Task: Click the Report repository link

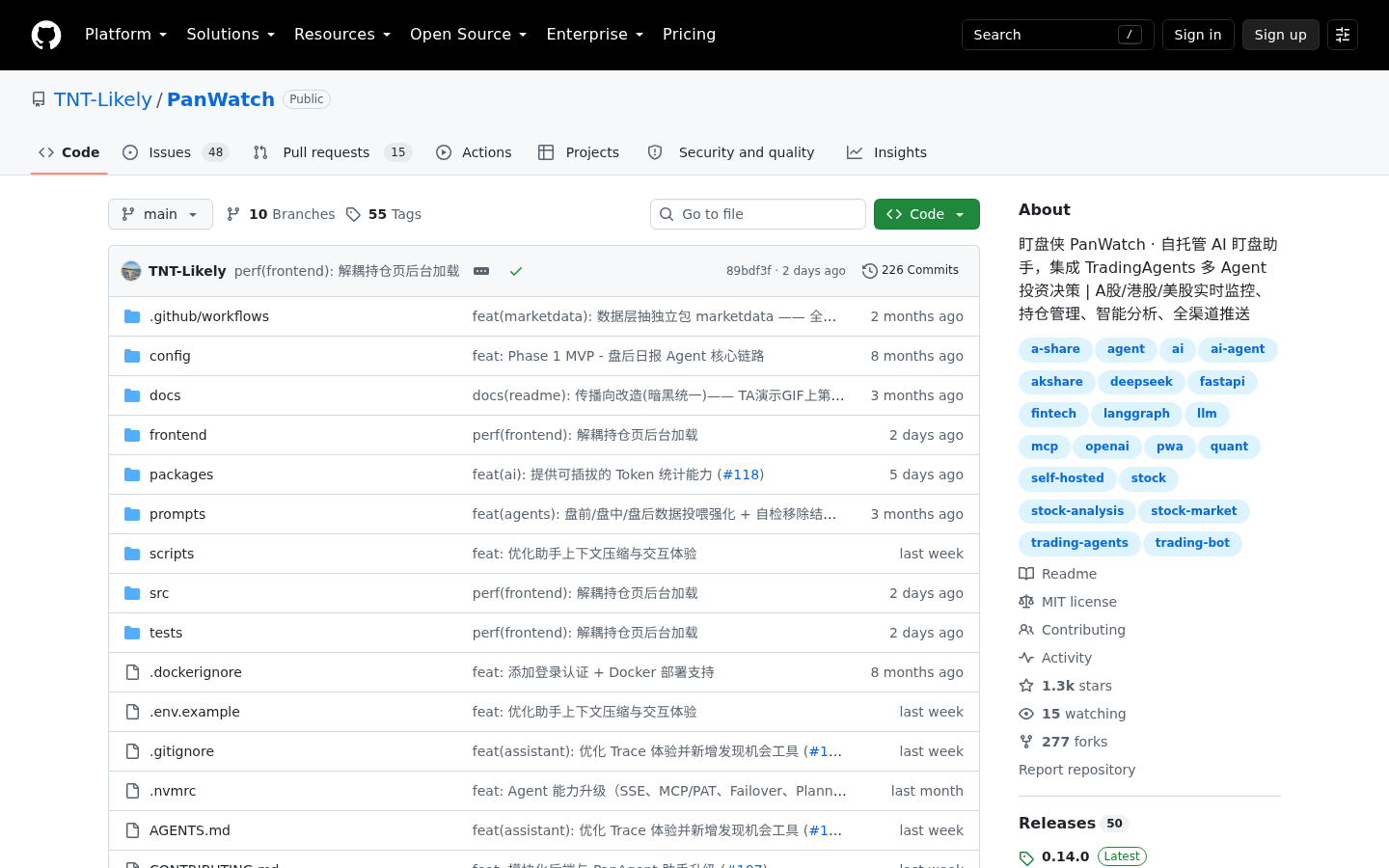Action: [1076, 770]
